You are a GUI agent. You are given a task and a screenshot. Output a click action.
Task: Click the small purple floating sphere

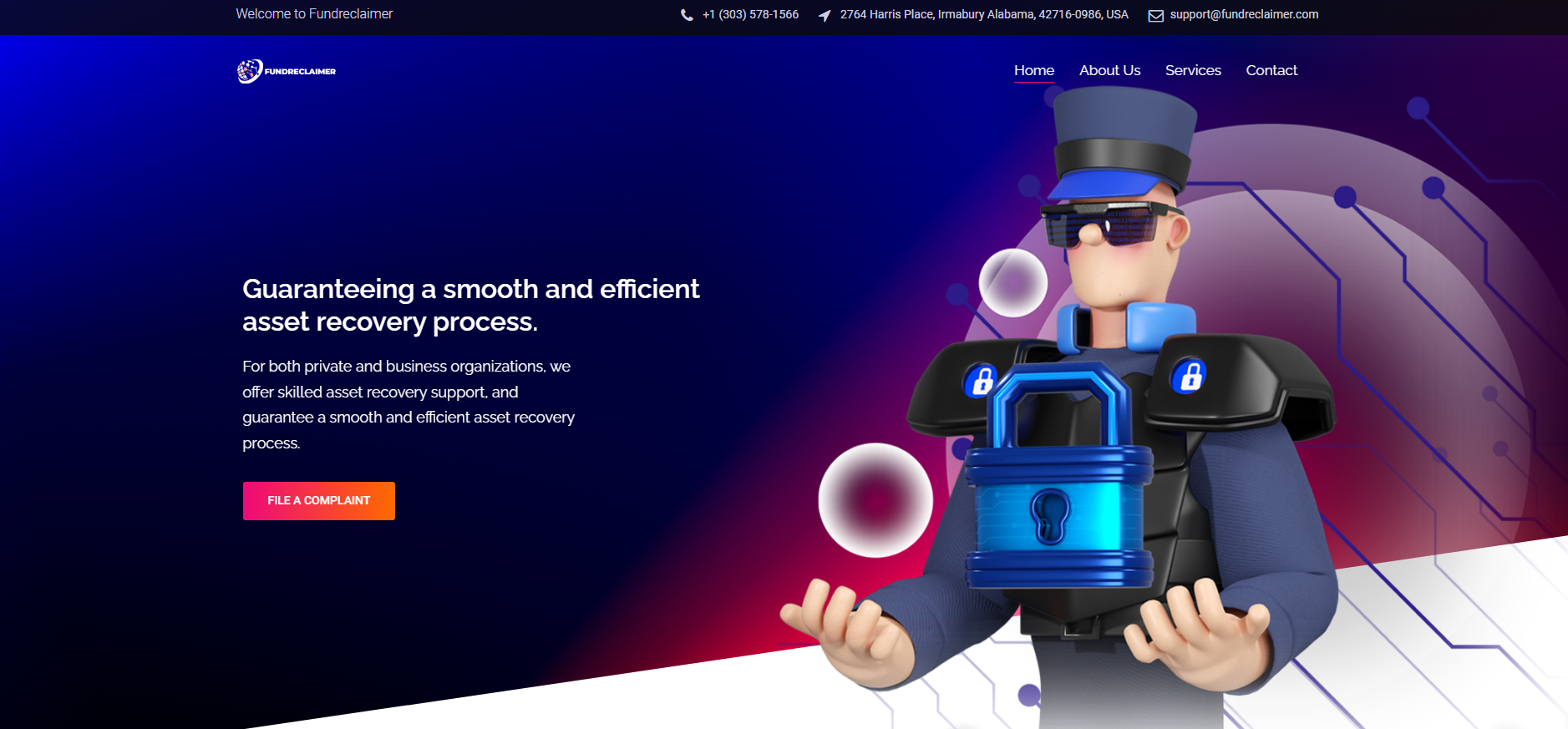click(x=1012, y=283)
